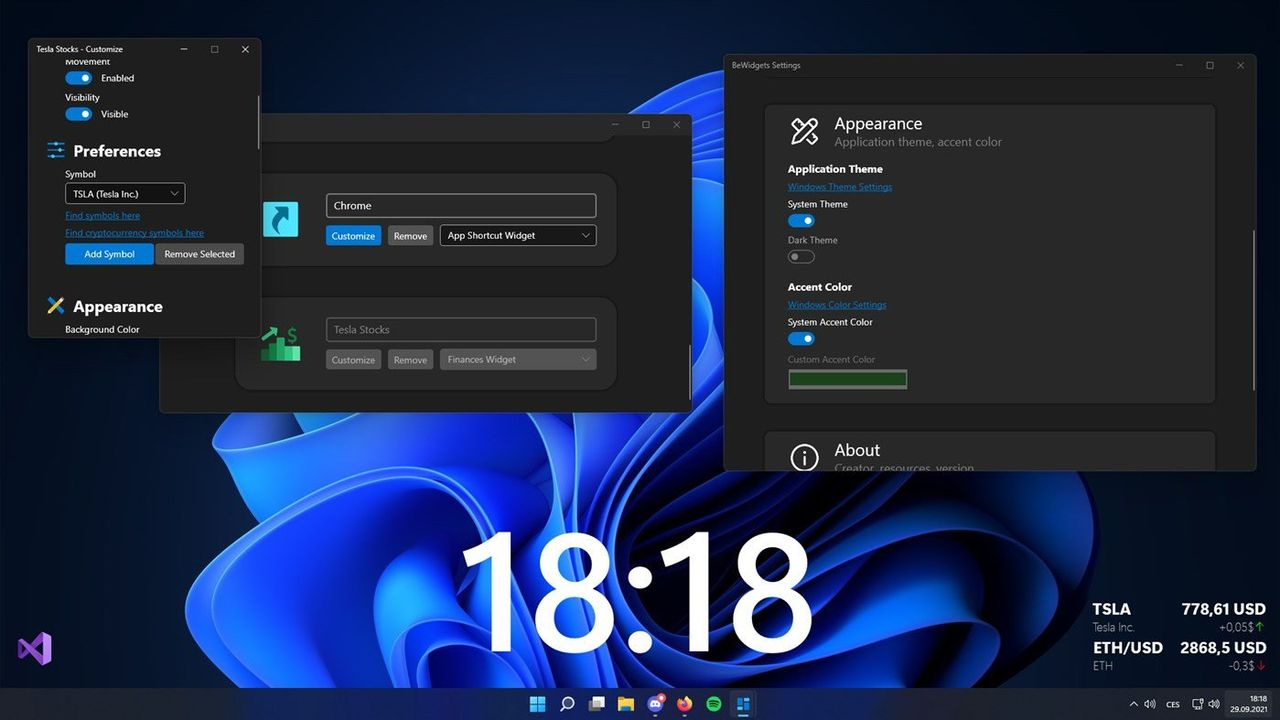1280x720 pixels.
Task: Click the Accent Color heading
Action: (x=820, y=287)
